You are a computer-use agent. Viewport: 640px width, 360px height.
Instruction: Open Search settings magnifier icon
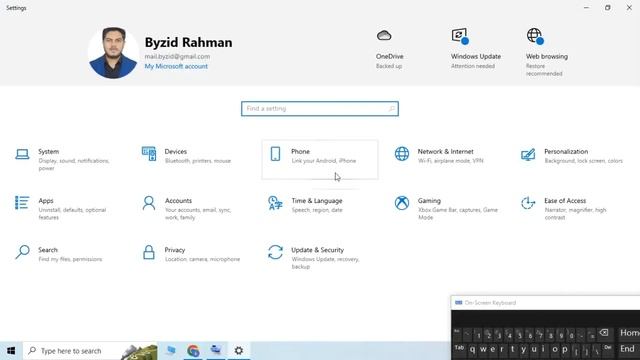pyautogui.click(x=22, y=252)
